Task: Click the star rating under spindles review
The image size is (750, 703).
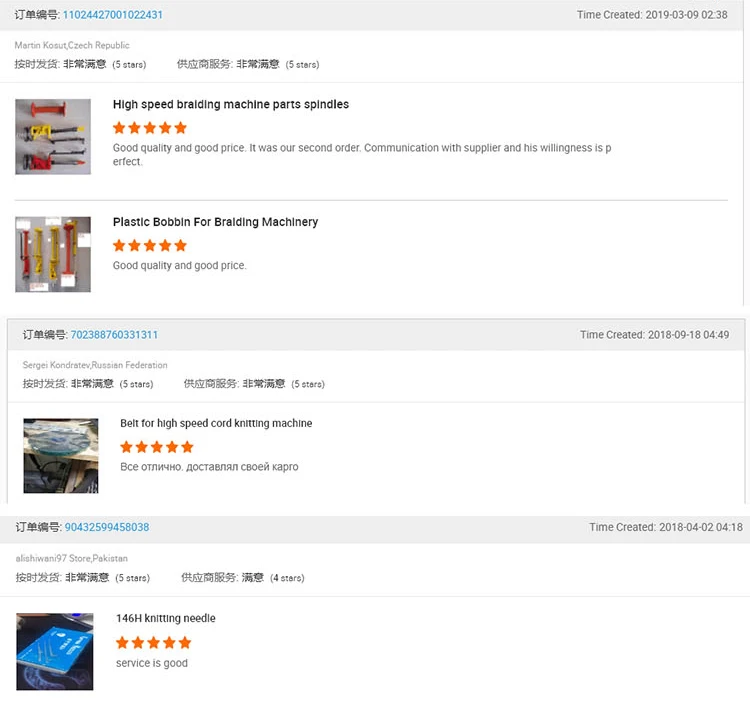Action: [x=150, y=128]
